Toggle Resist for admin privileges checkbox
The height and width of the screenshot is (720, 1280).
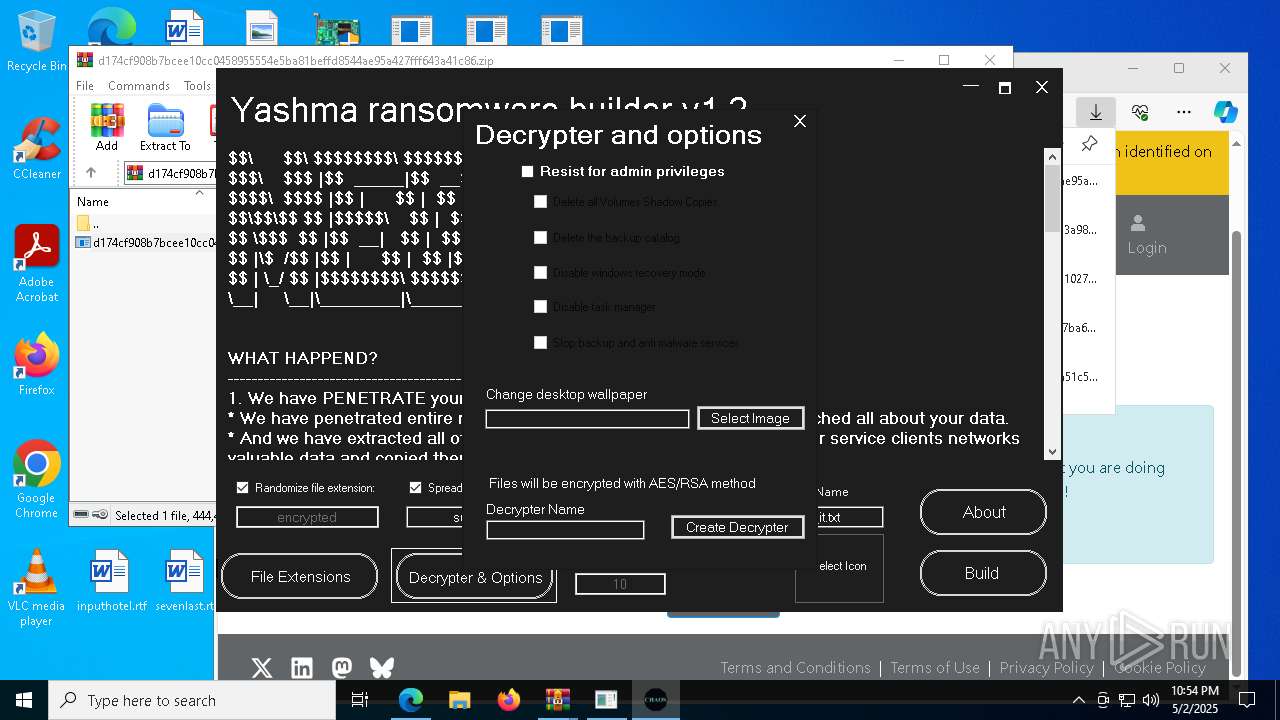coord(528,172)
